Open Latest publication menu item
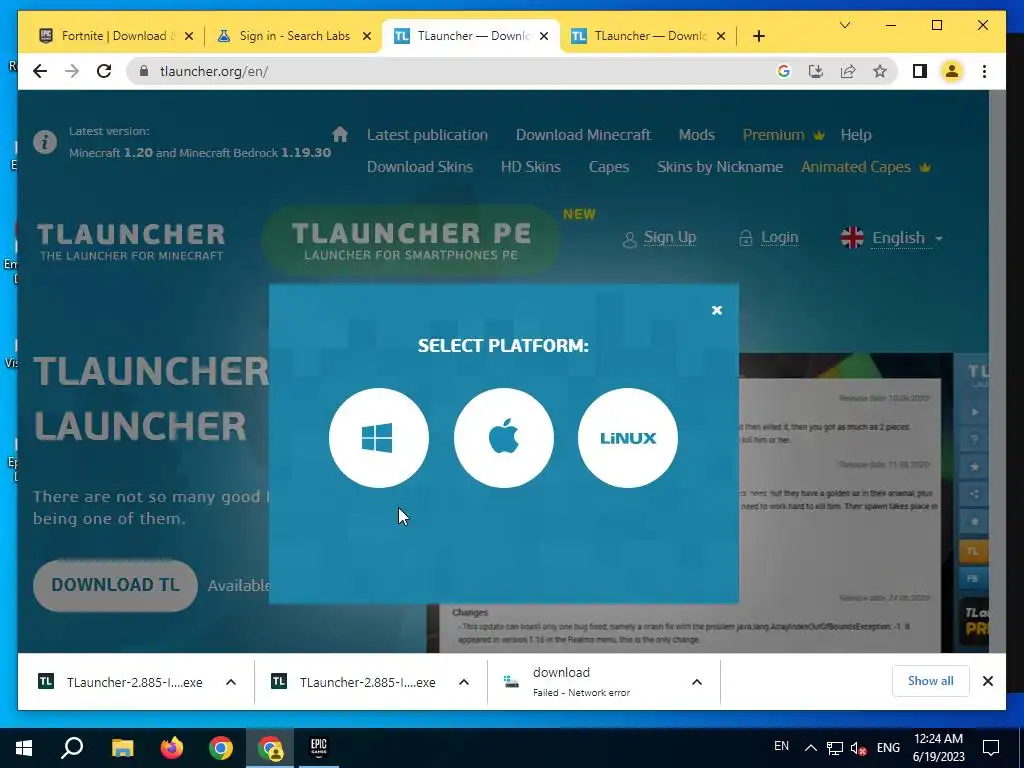This screenshot has height=768, width=1024. coord(427,135)
